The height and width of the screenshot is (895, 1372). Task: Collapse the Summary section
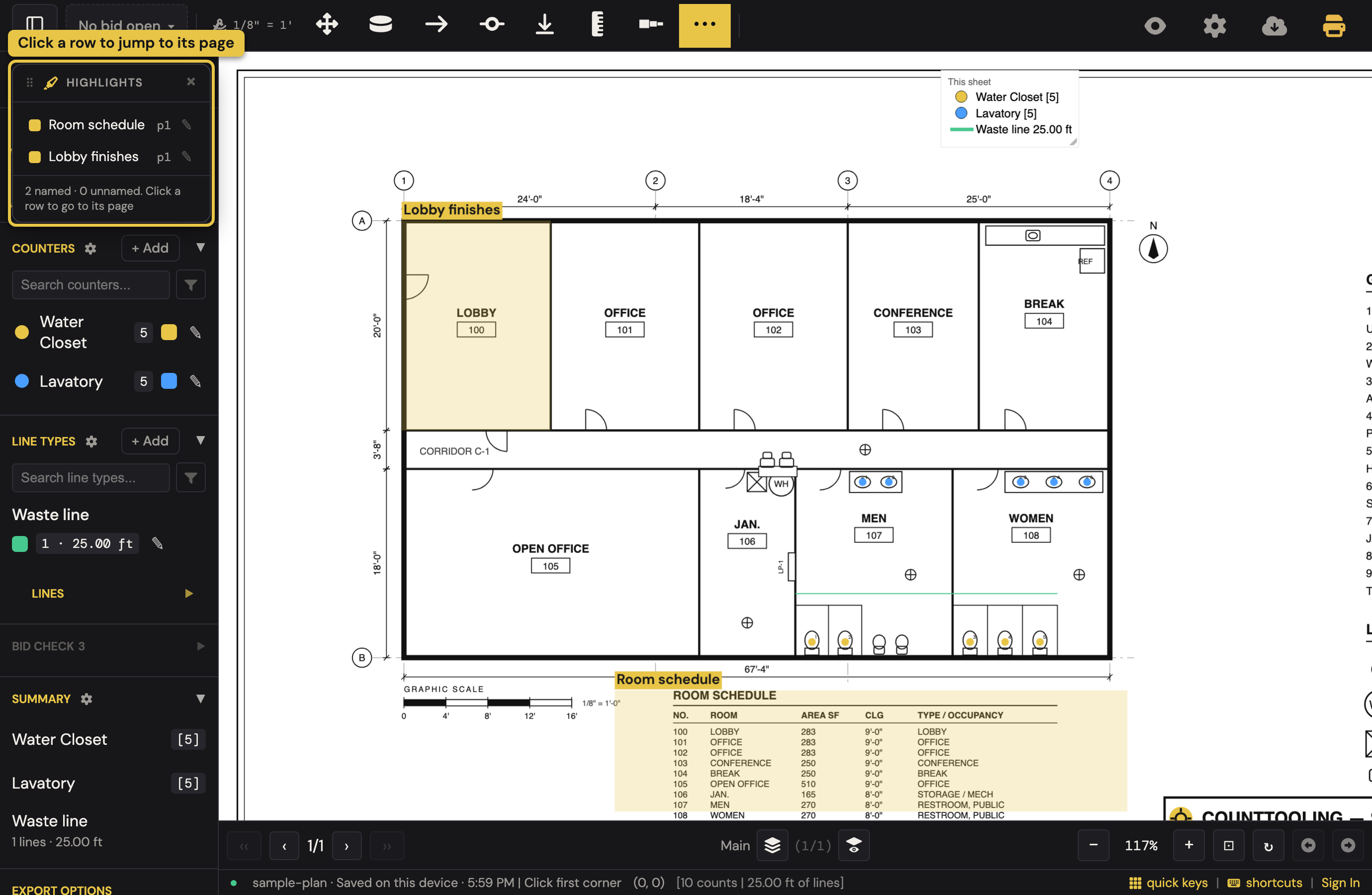click(200, 699)
